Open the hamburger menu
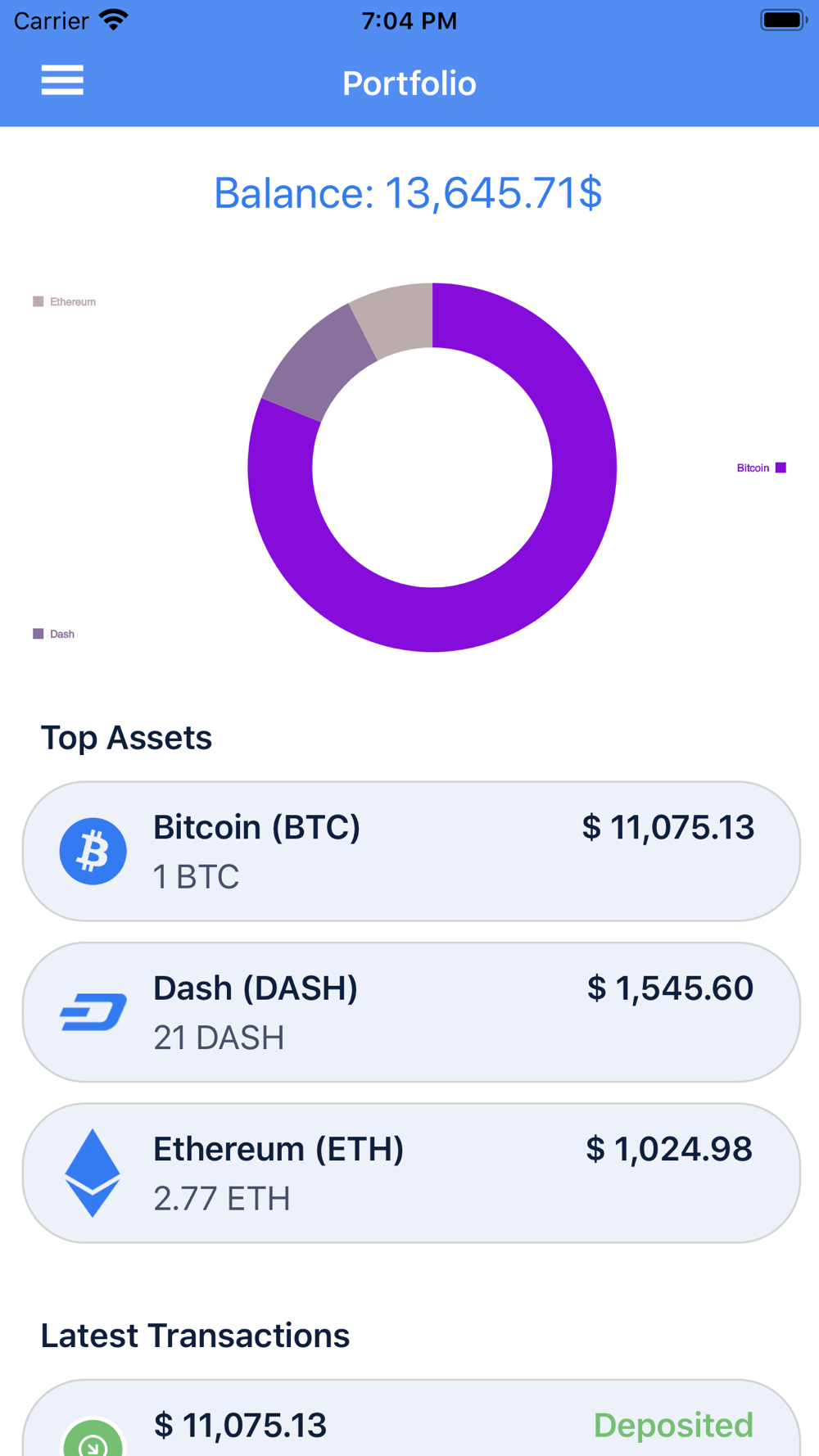This screenshot has width=819, height=1456. (62, 80)
